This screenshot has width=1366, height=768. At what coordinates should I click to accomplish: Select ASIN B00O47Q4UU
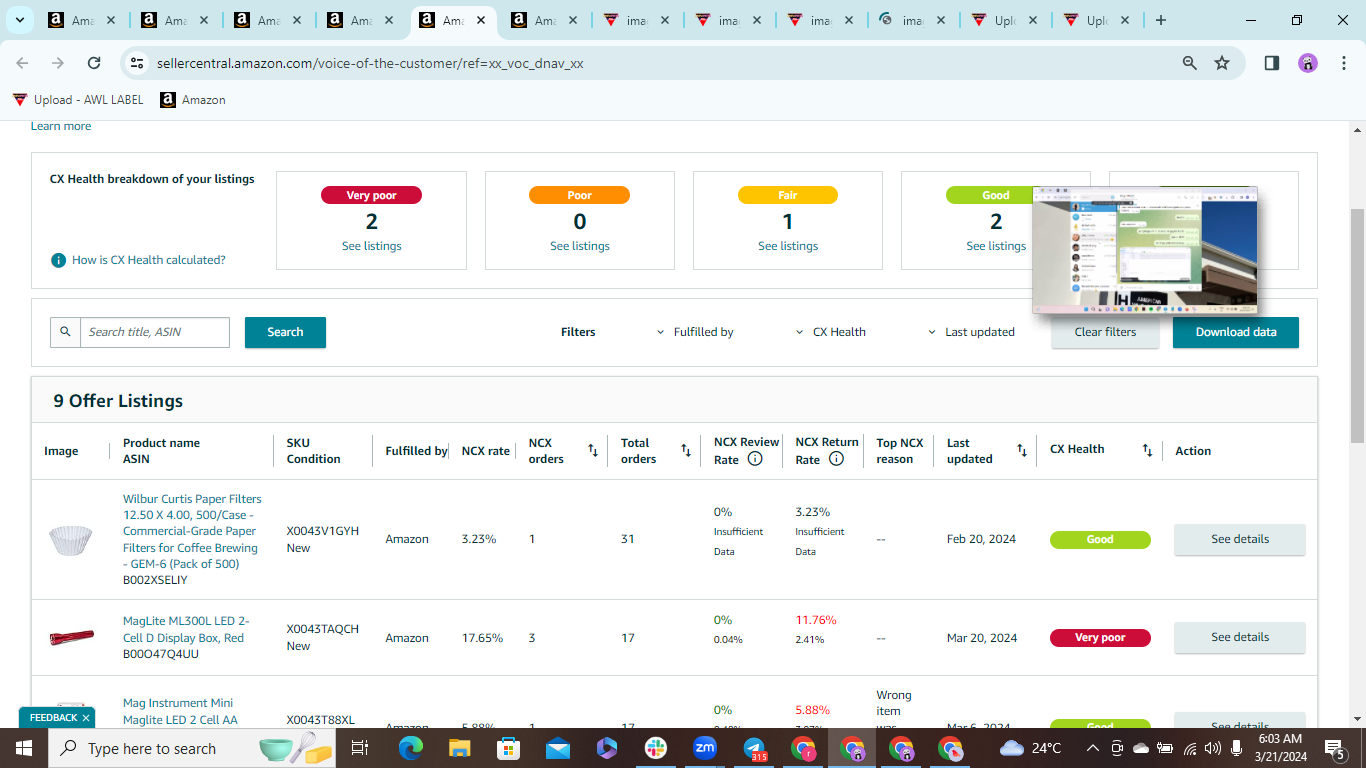[161, 654]
